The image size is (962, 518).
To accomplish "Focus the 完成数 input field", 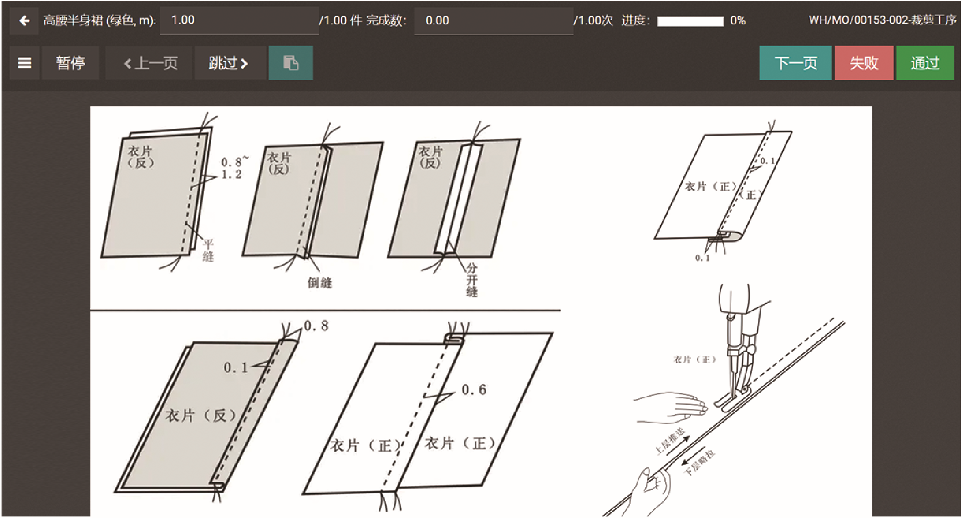I will tap(492, 20).
